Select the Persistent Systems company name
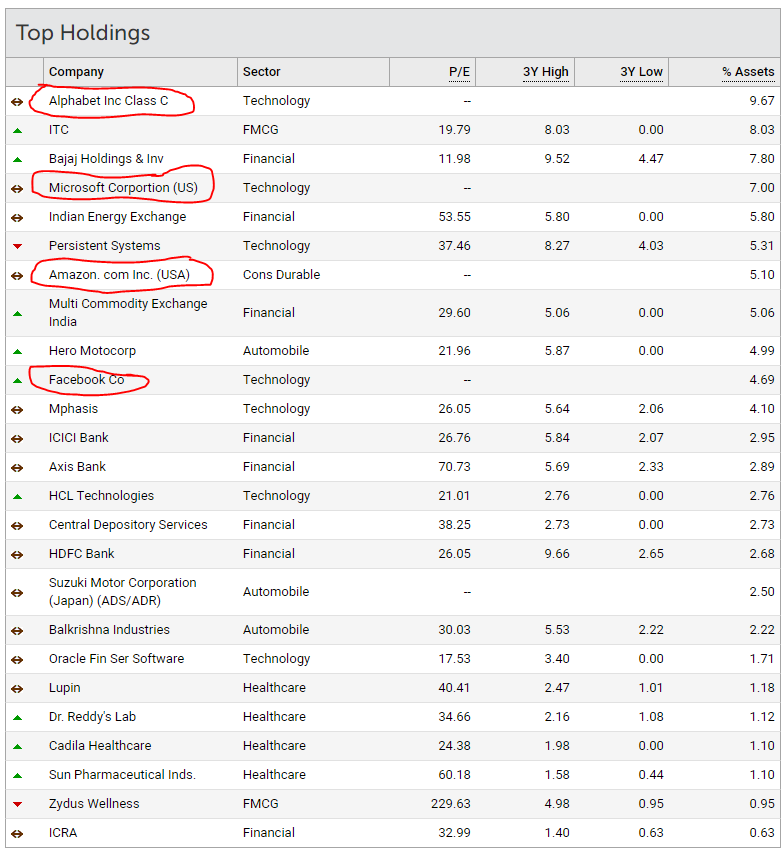Viewport: 784px width, 857px height. point(104,245)
